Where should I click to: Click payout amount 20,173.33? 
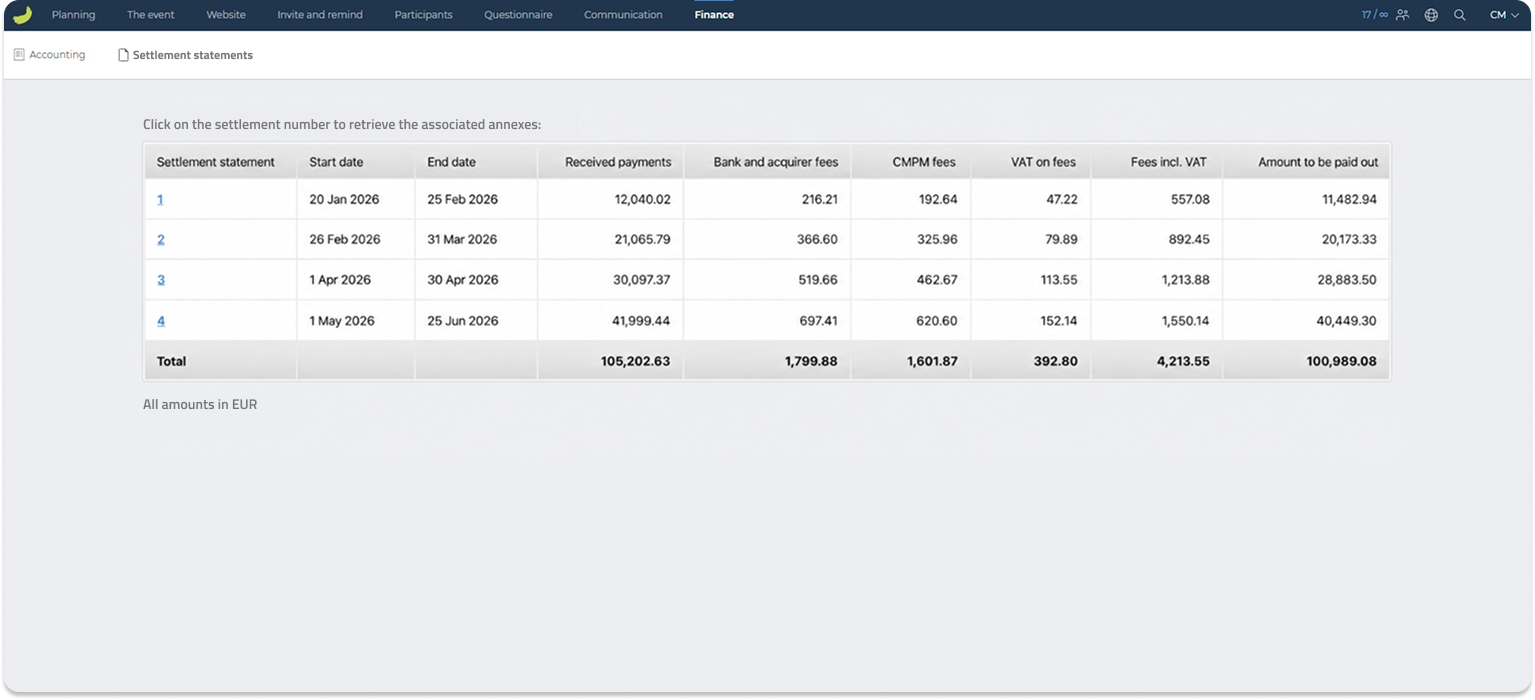point(1349,240)
